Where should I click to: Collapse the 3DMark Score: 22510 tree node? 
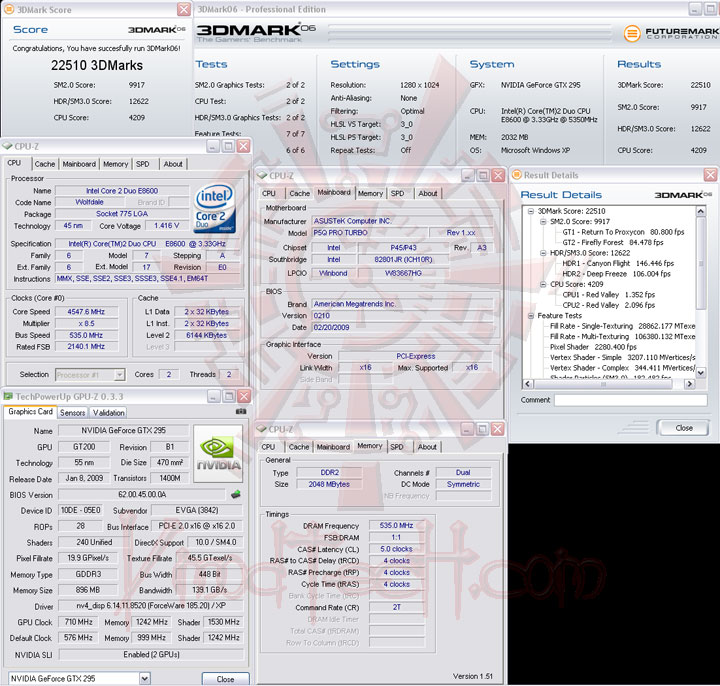click(x=531, y=211)
